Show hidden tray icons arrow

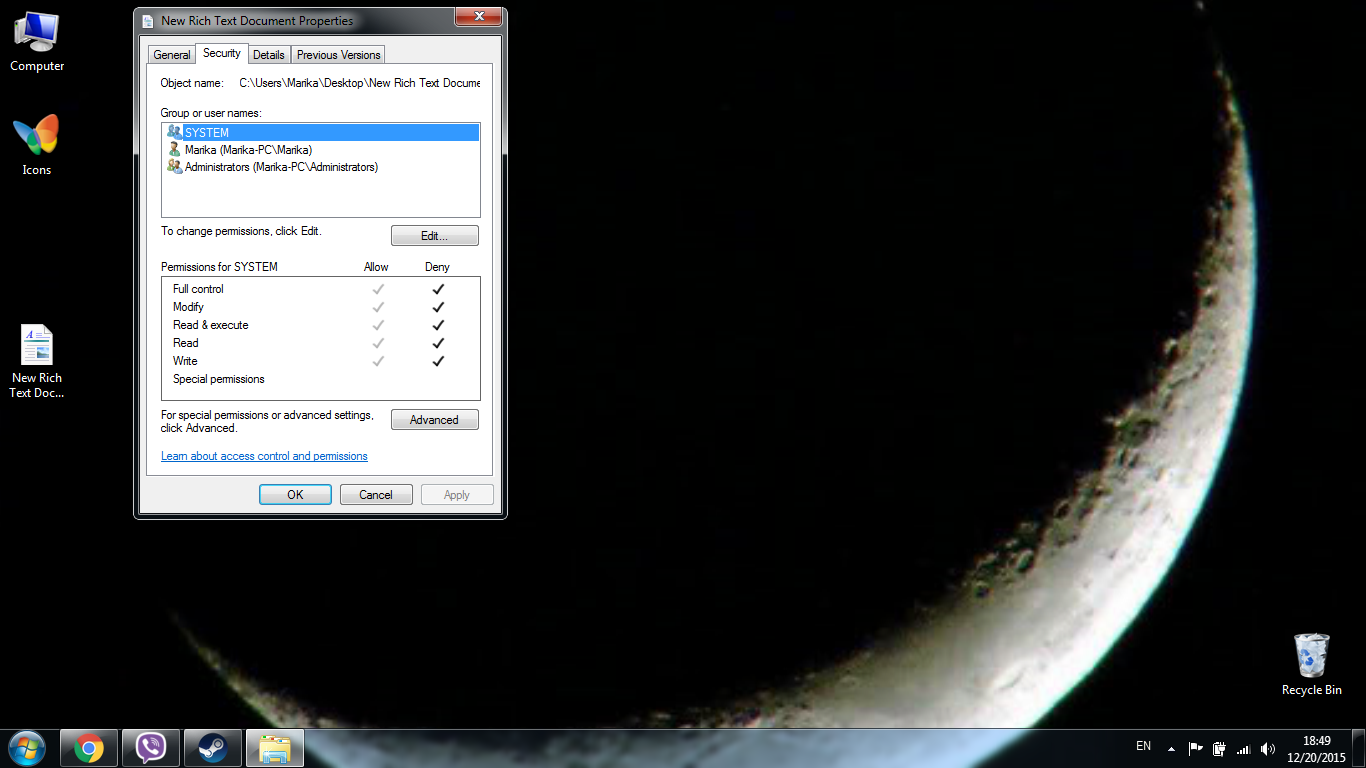(1171, 748)
